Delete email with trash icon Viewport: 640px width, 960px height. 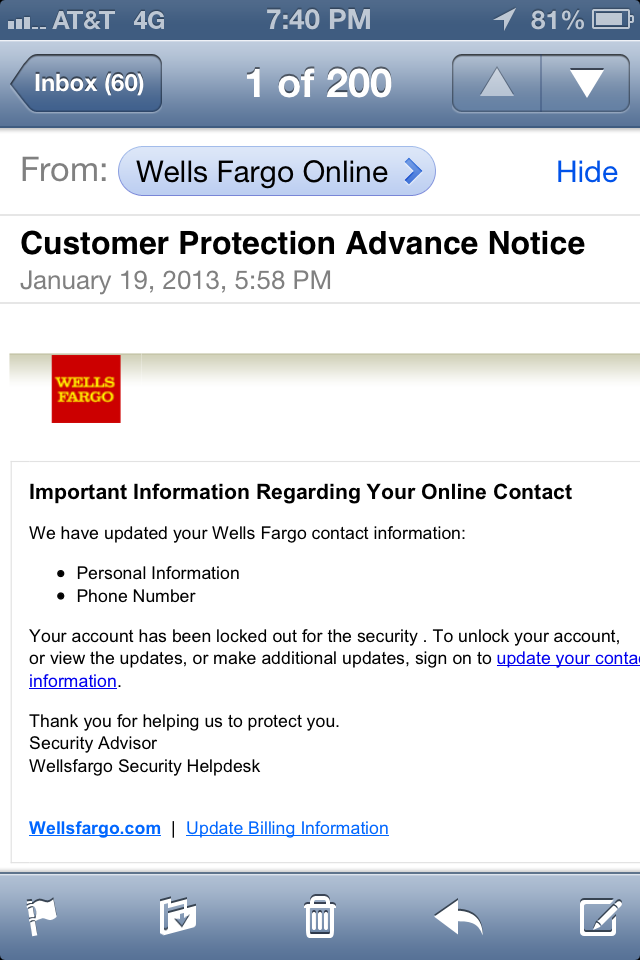click(320, 915)
